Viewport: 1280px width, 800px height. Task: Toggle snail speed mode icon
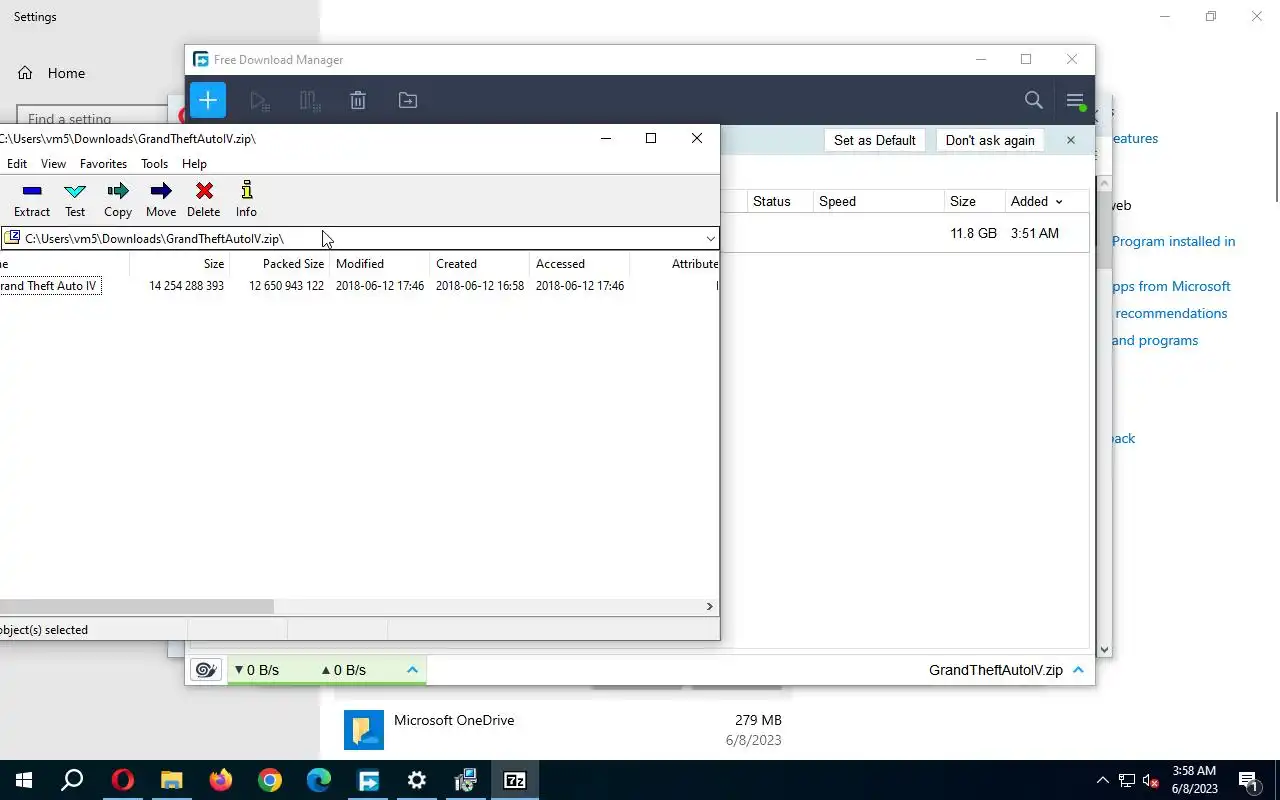tap(206, 670)
